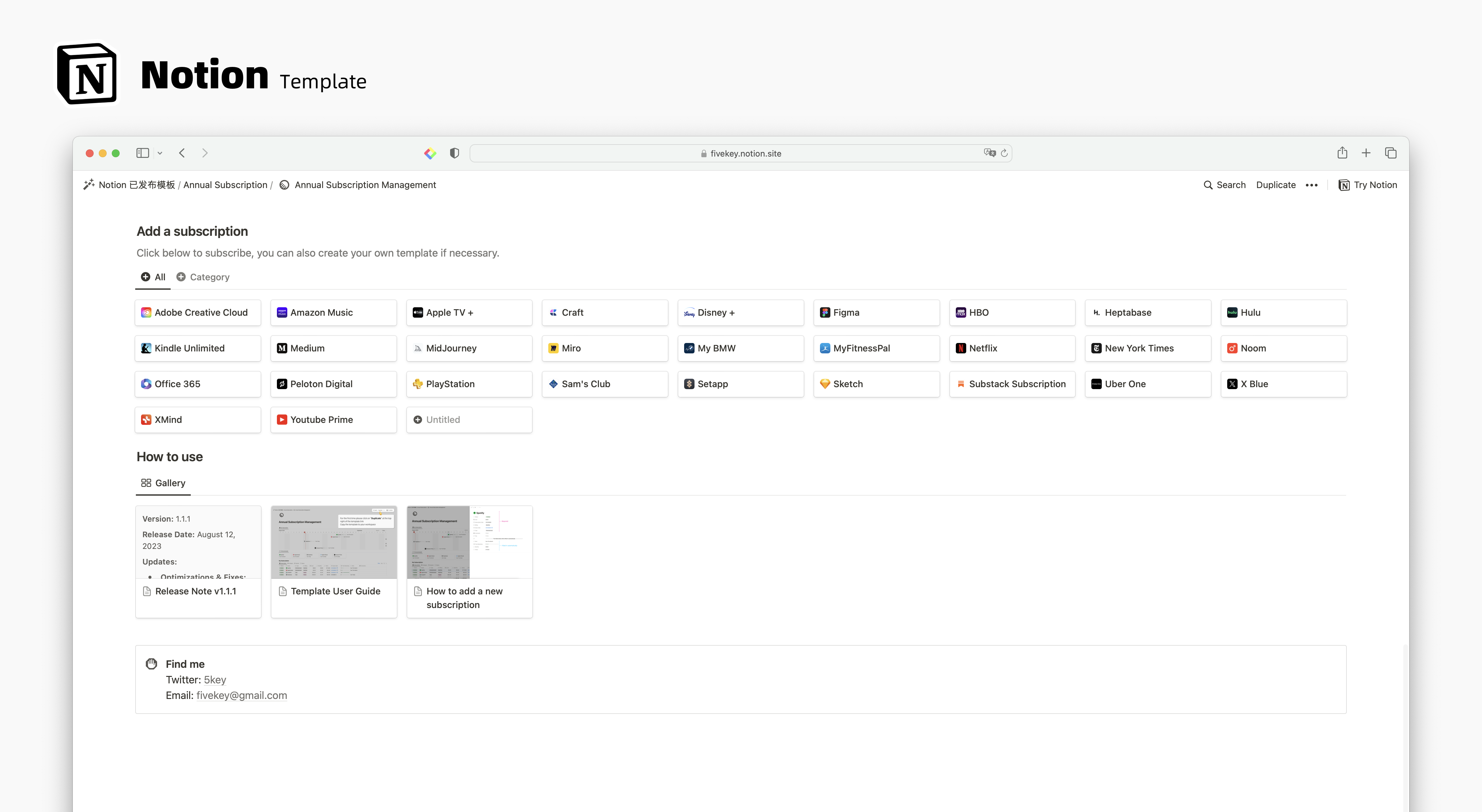Viewport: 1482px width, 812px height.
Task: Add a Sam's Club subscription
Action: point(605,384)
